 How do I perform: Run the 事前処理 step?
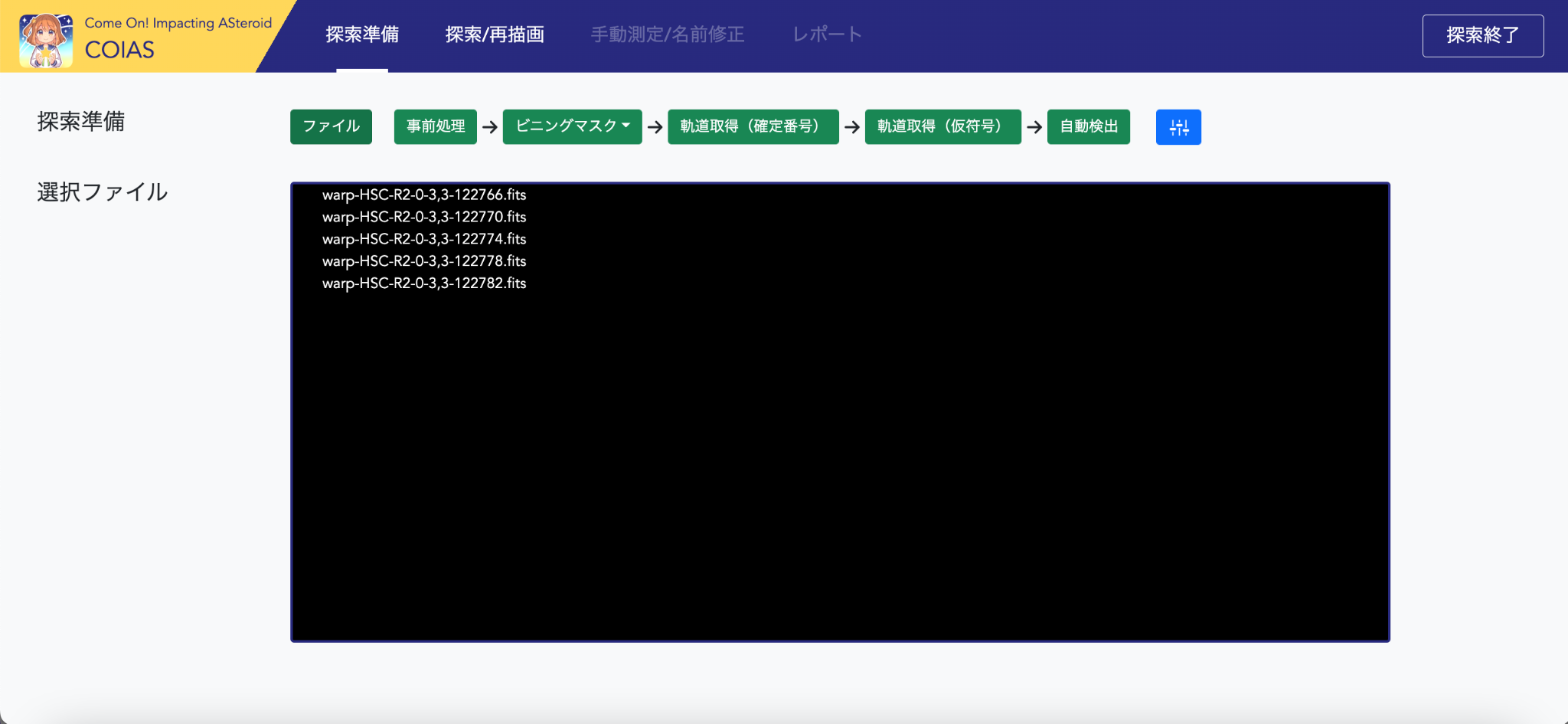click(435, 126)
